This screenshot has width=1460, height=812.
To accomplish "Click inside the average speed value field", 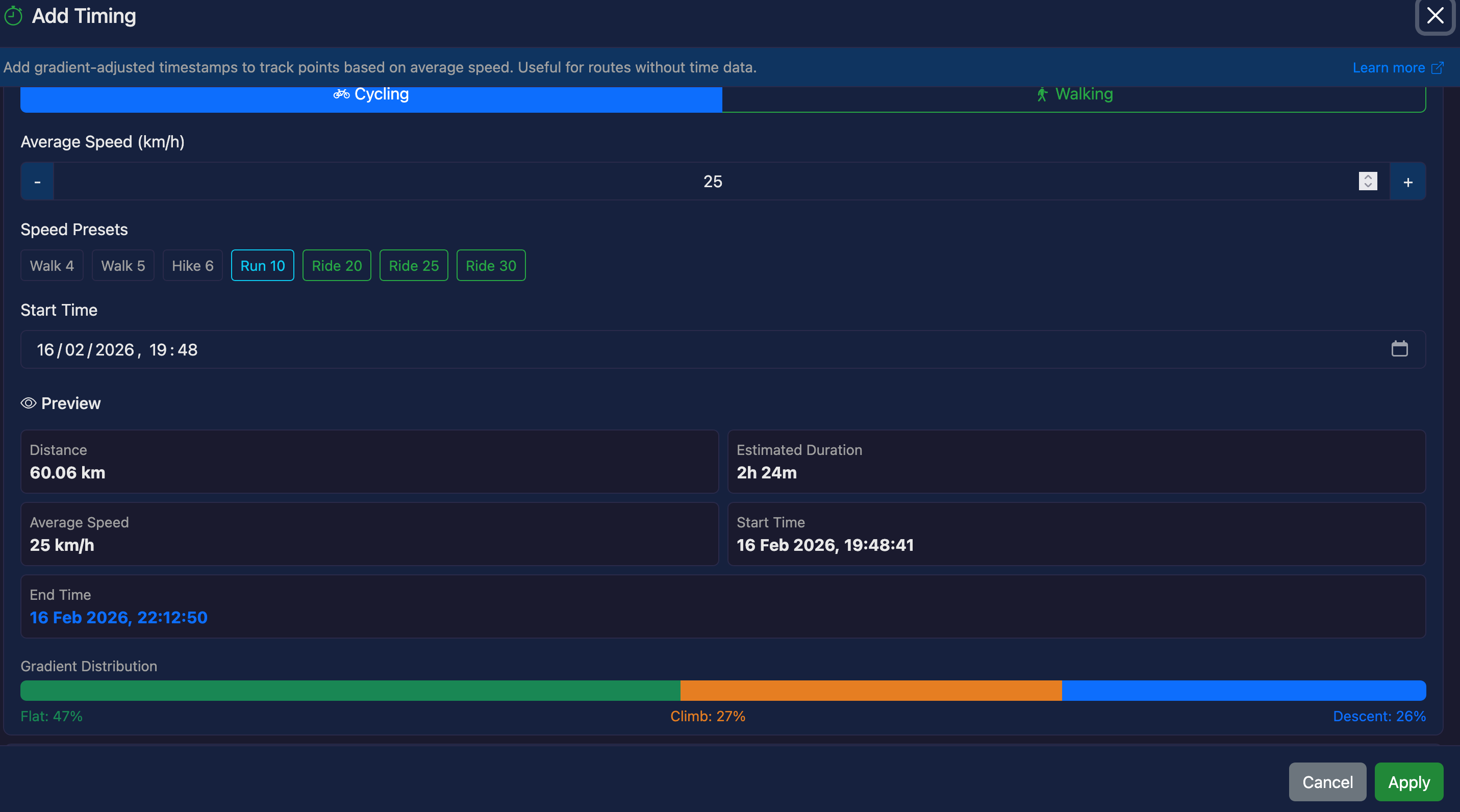I will pos(713,182).
